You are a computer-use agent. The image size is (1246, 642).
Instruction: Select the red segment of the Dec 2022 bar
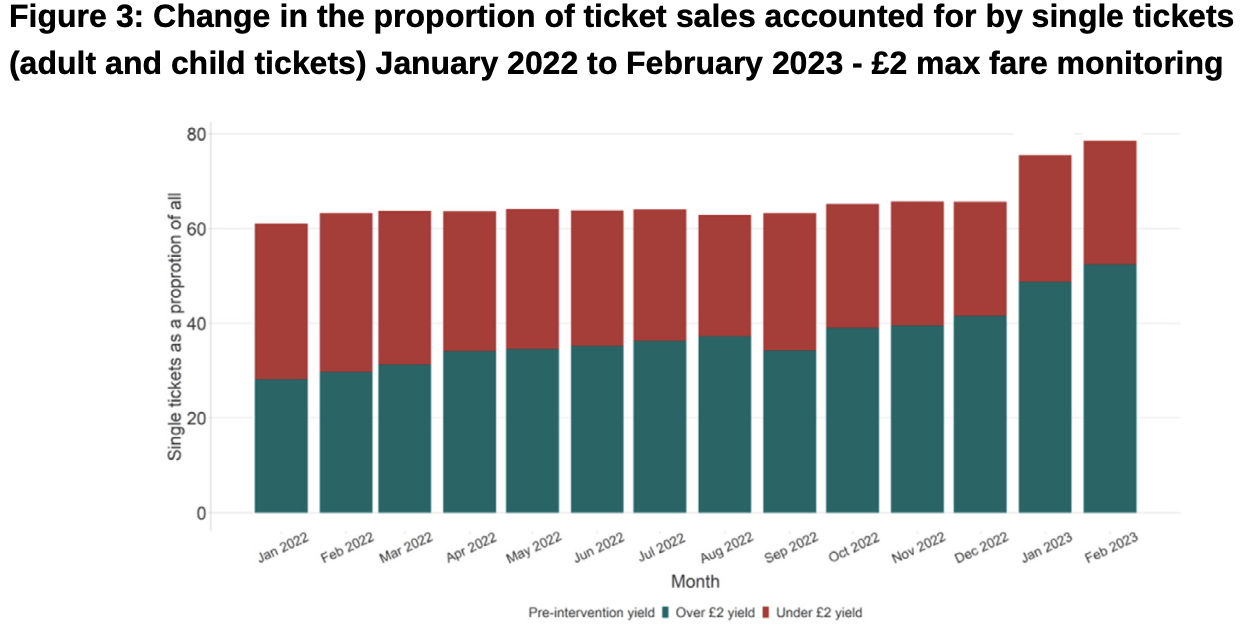click(981, 258)
